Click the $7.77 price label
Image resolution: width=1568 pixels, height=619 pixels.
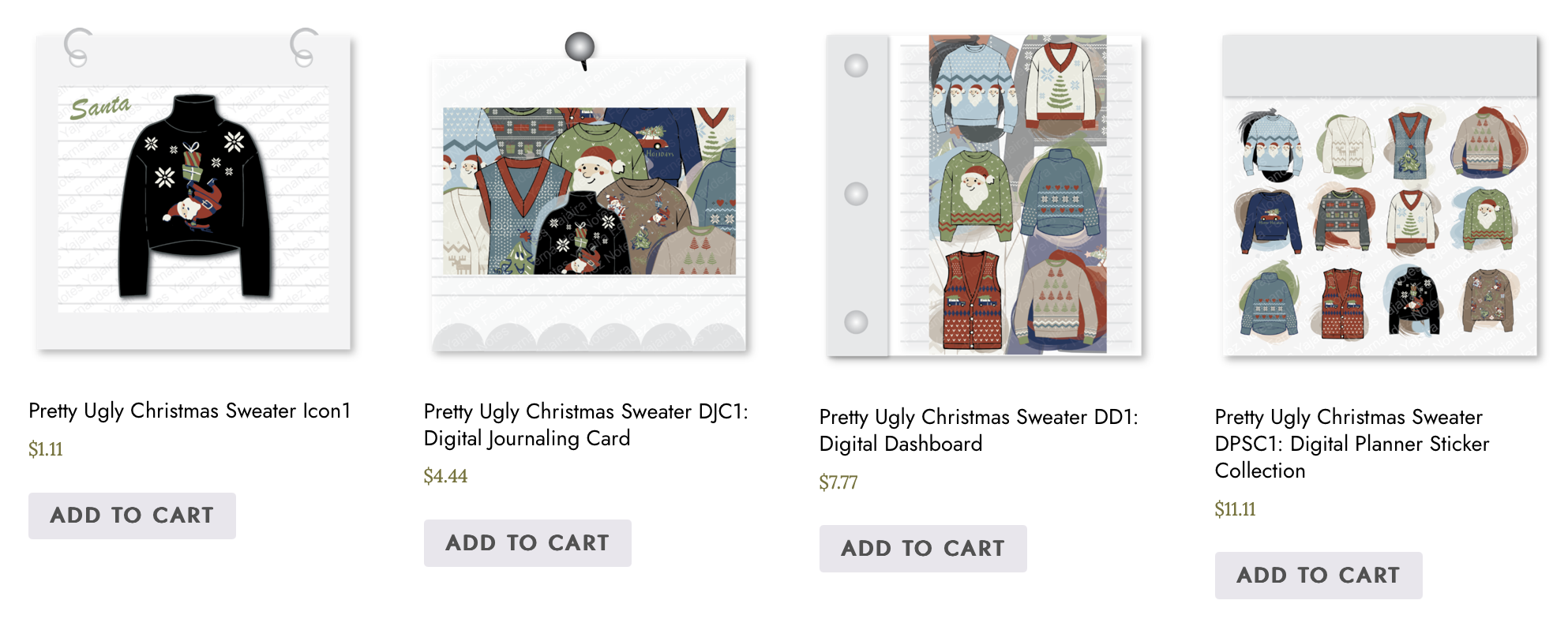point(838,482)
